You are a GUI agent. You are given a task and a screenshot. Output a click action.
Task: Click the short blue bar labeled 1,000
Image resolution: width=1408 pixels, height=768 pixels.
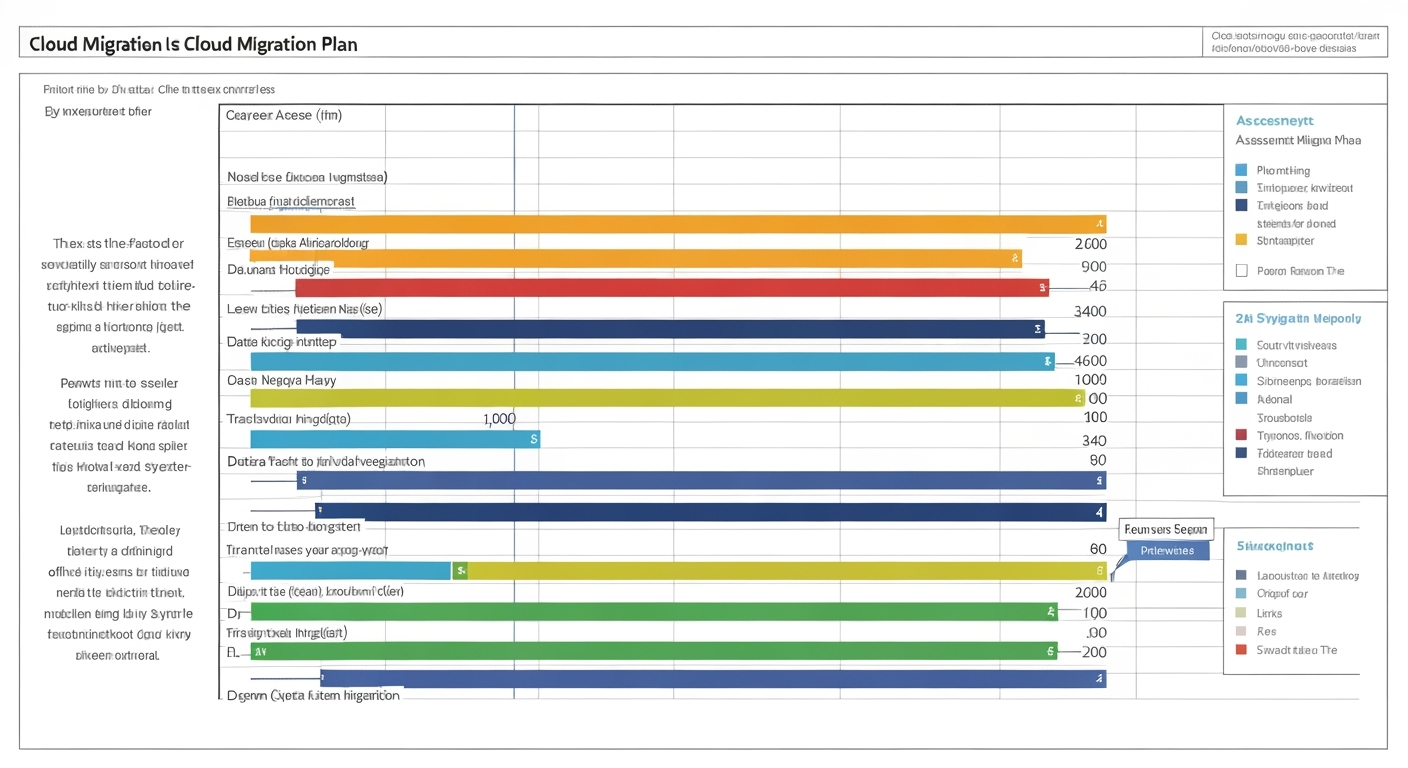[x=395, y=438]
